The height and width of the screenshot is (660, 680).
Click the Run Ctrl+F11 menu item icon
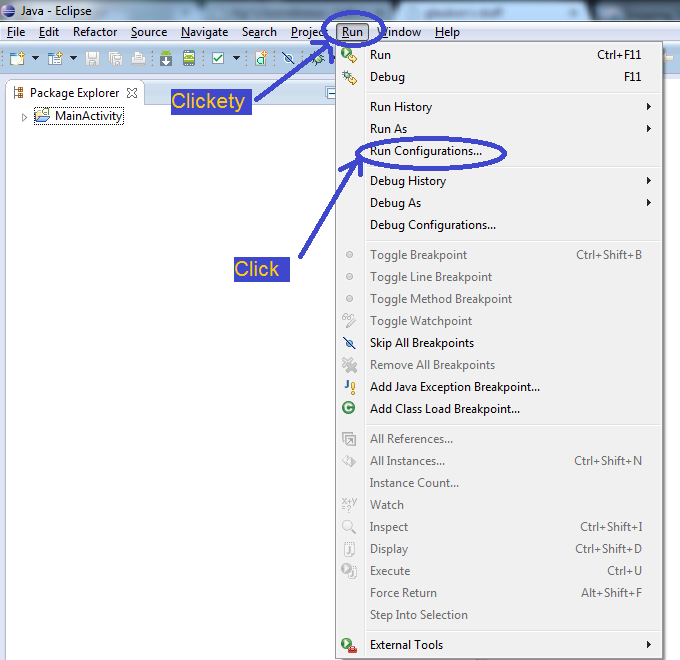click(x=349, y=55)
